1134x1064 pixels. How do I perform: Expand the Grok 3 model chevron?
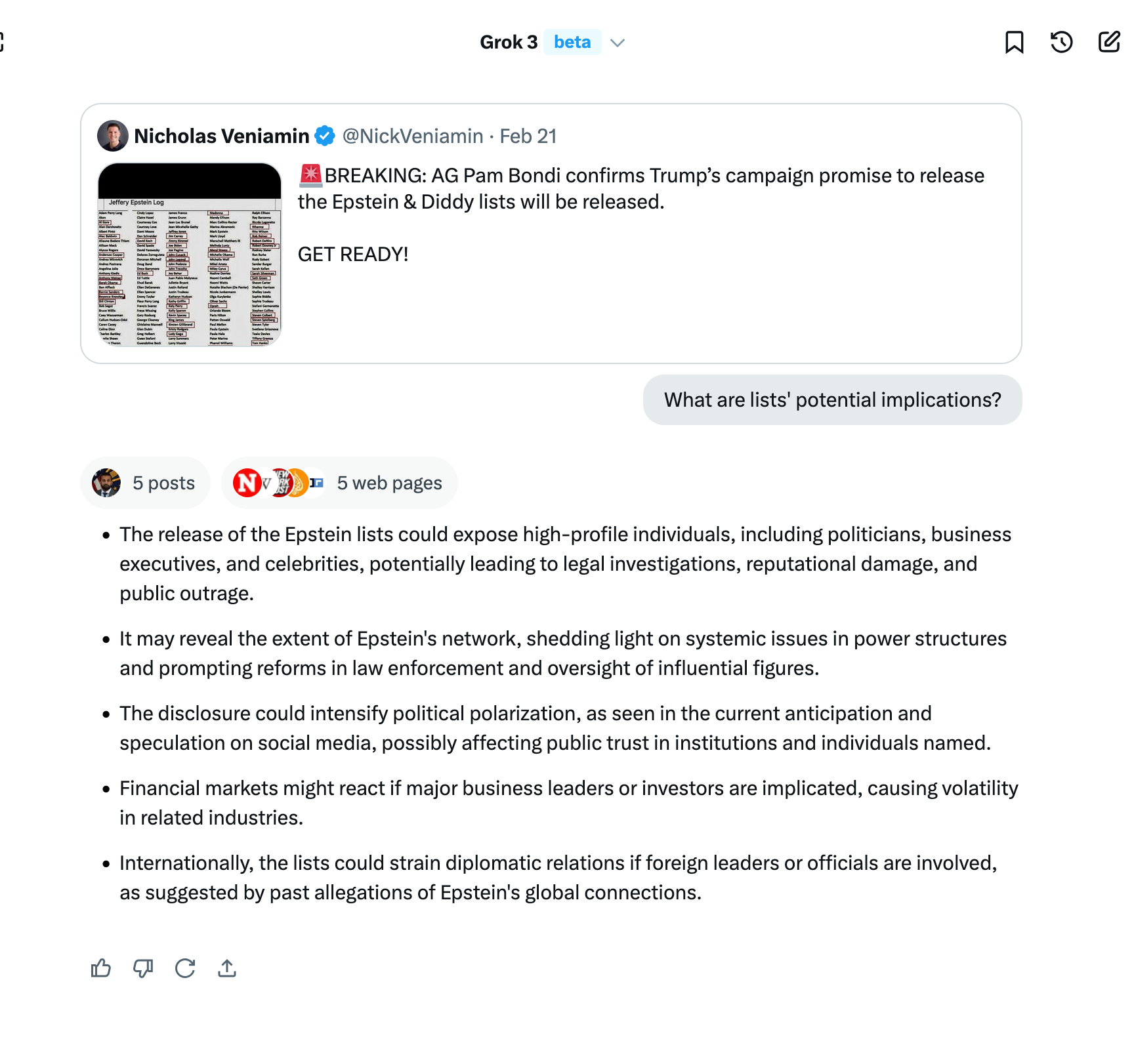[617, 43]
